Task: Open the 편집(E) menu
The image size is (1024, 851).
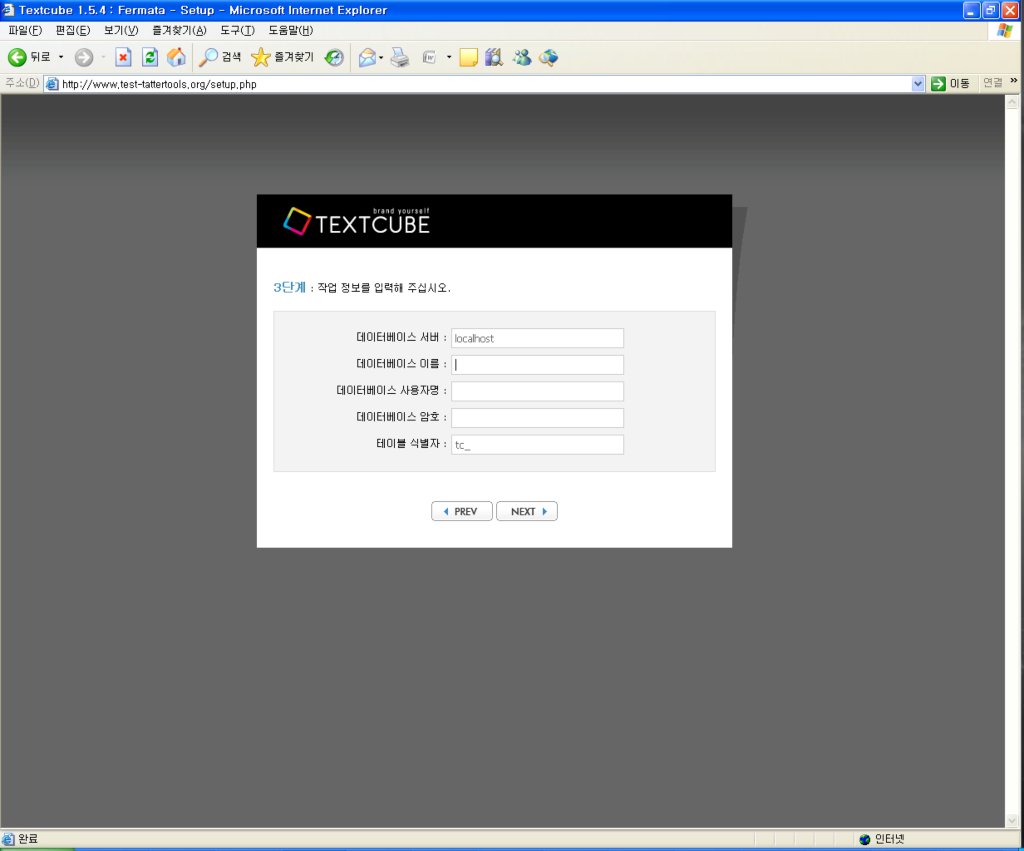Action: [72, 31]
